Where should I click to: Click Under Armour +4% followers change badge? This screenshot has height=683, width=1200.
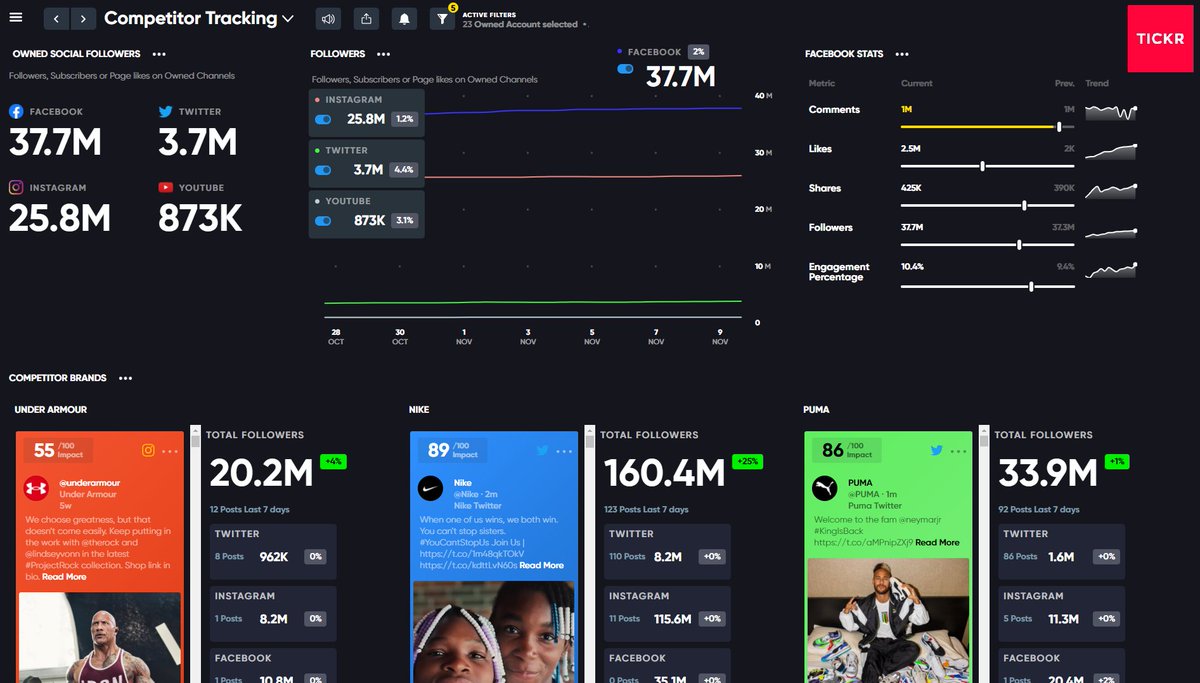pyautogui.click(x=332, y=462)
